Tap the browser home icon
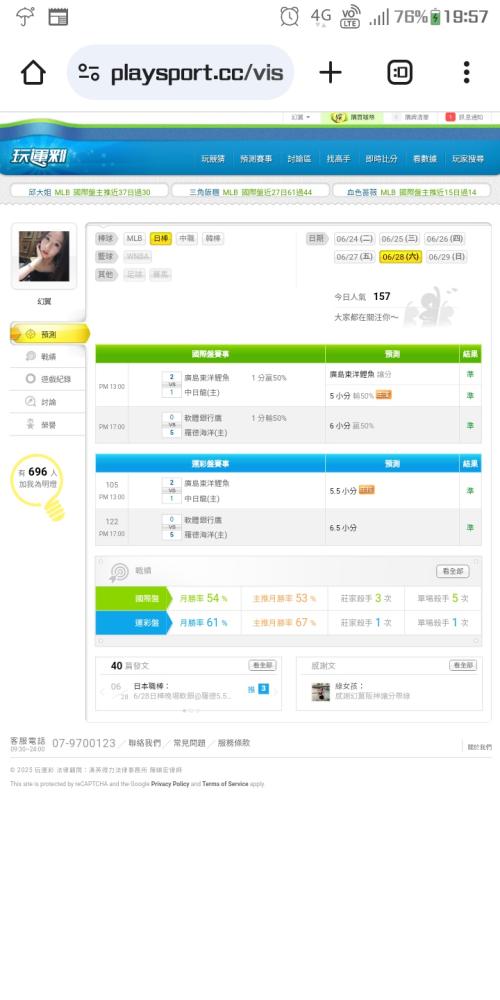Viewport: 500px width, 1000px height. point(33,72)
